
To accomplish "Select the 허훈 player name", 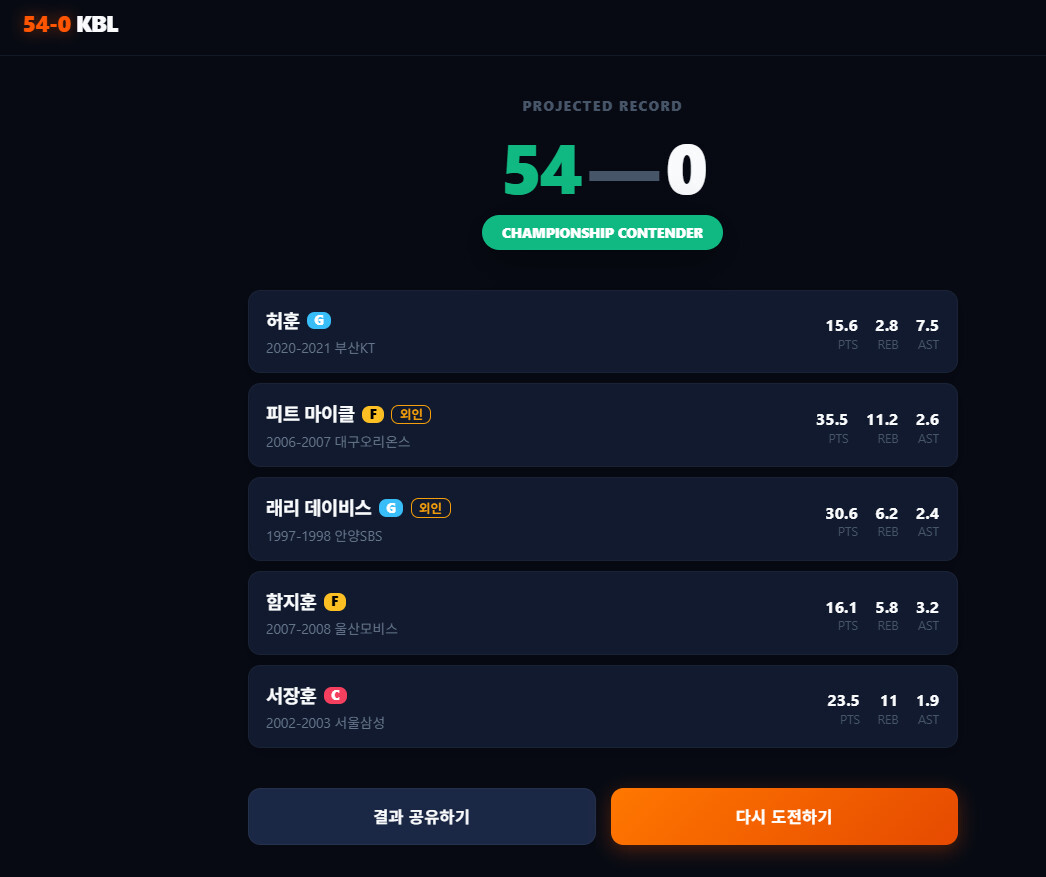I will pyautogui.click(x=283, y=321).
